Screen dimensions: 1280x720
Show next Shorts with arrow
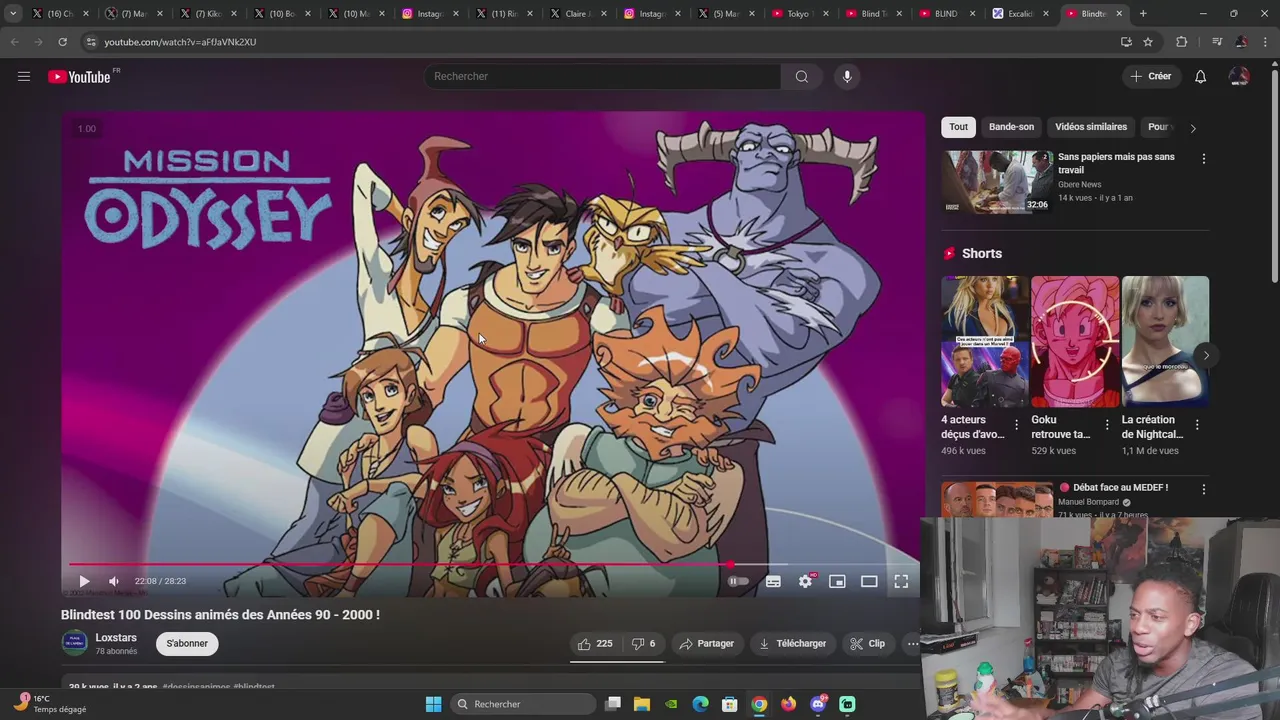pos(1206,355)
